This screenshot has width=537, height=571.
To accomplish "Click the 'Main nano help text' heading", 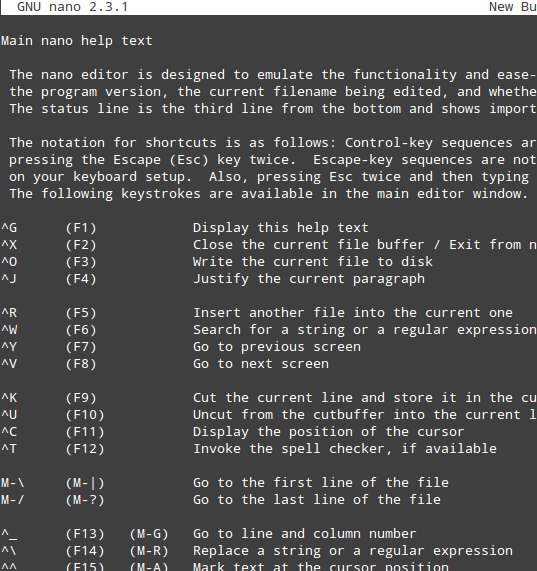I will (77, 41).
